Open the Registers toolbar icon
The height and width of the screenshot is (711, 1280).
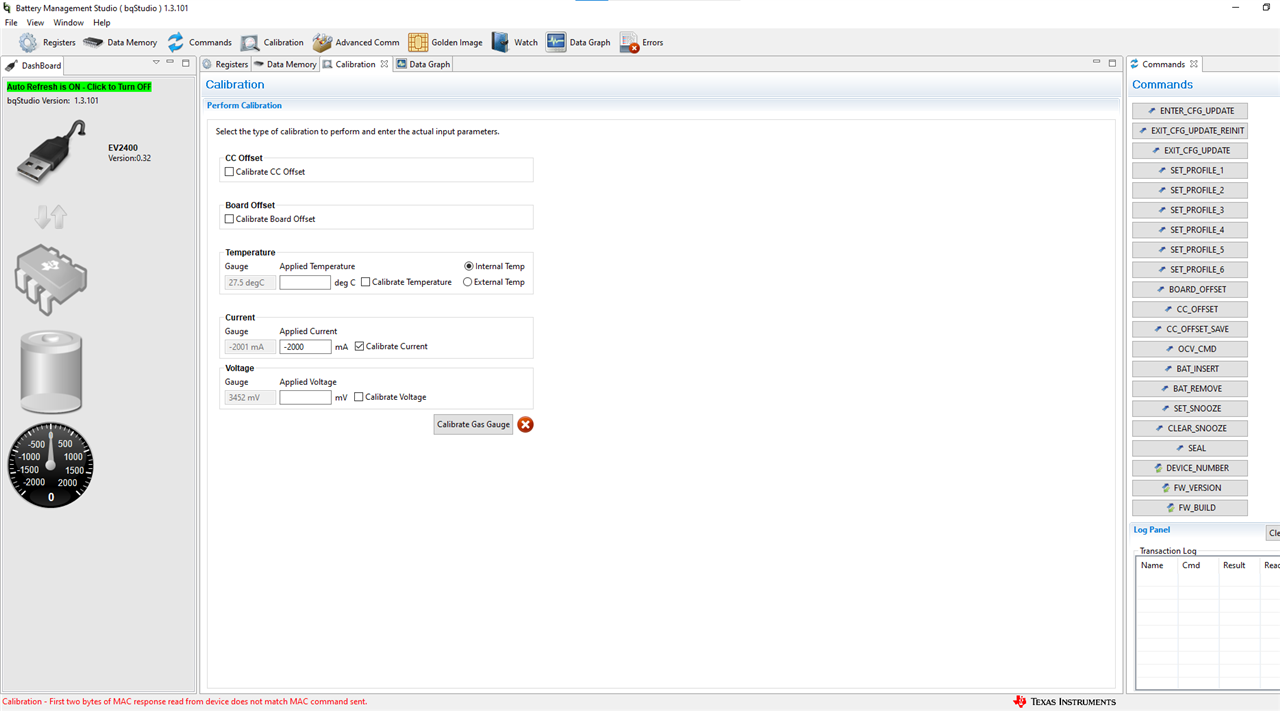[x=47, y=42]
